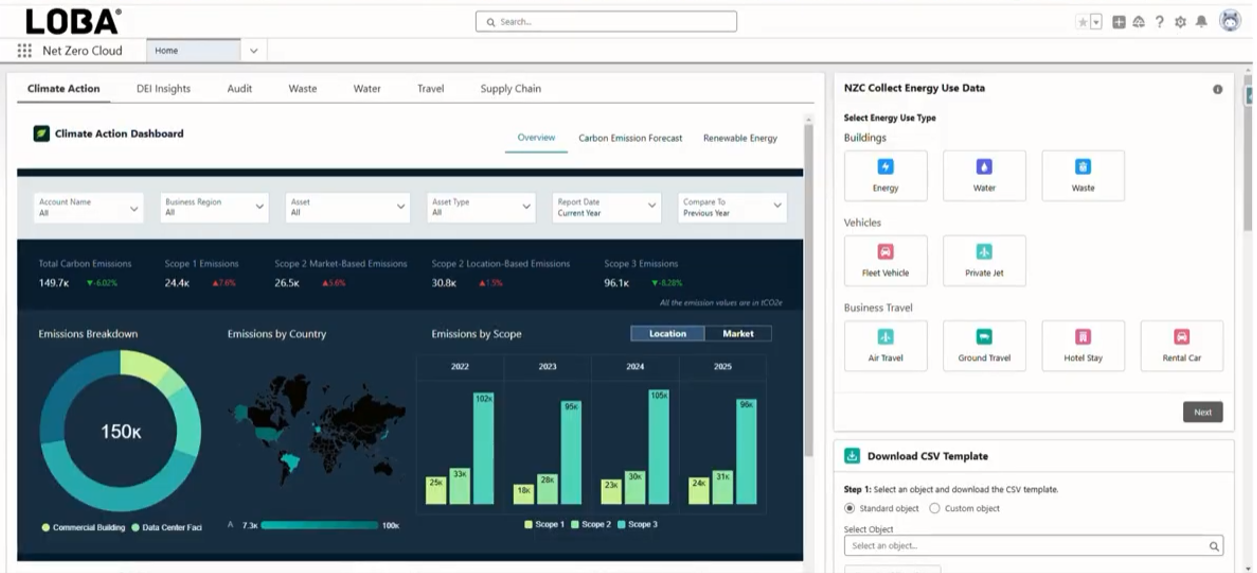Select the Fleet Vehicle tile

(885, 261)
